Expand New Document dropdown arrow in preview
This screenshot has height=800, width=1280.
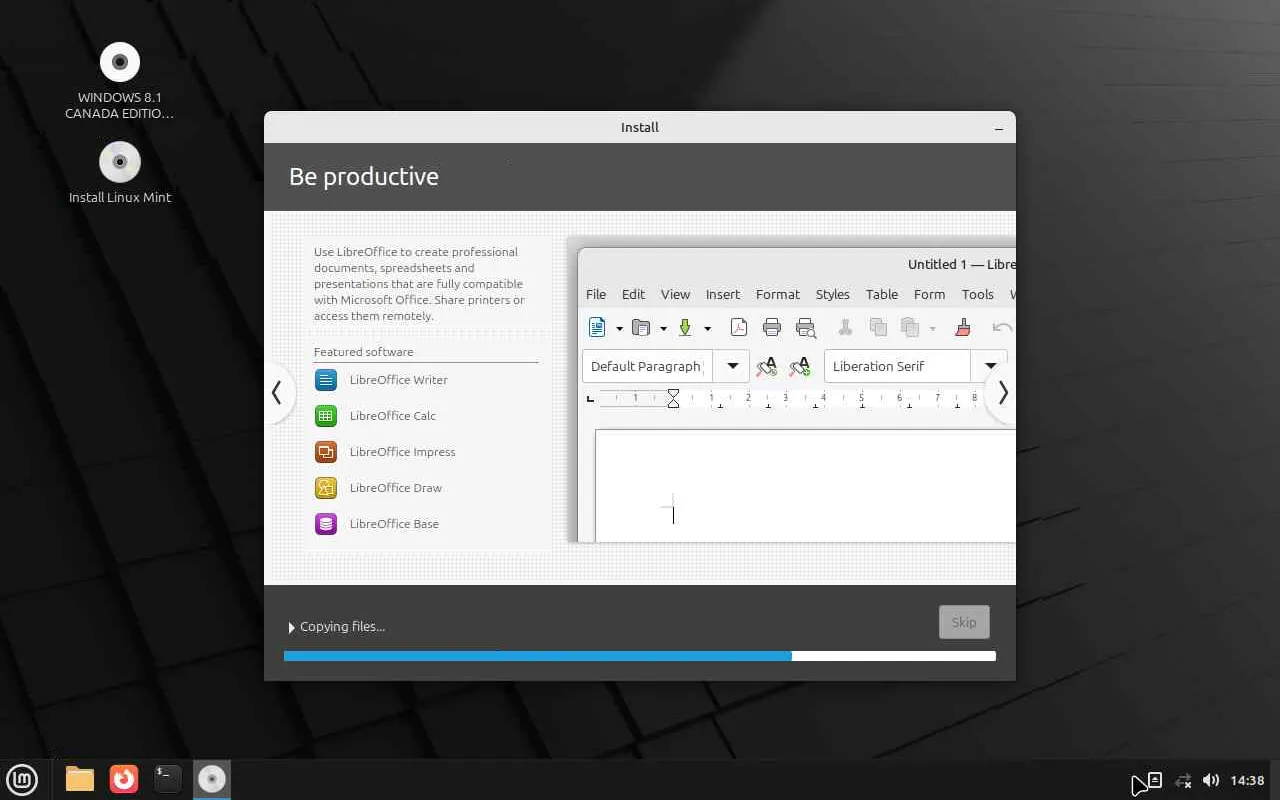619,328
